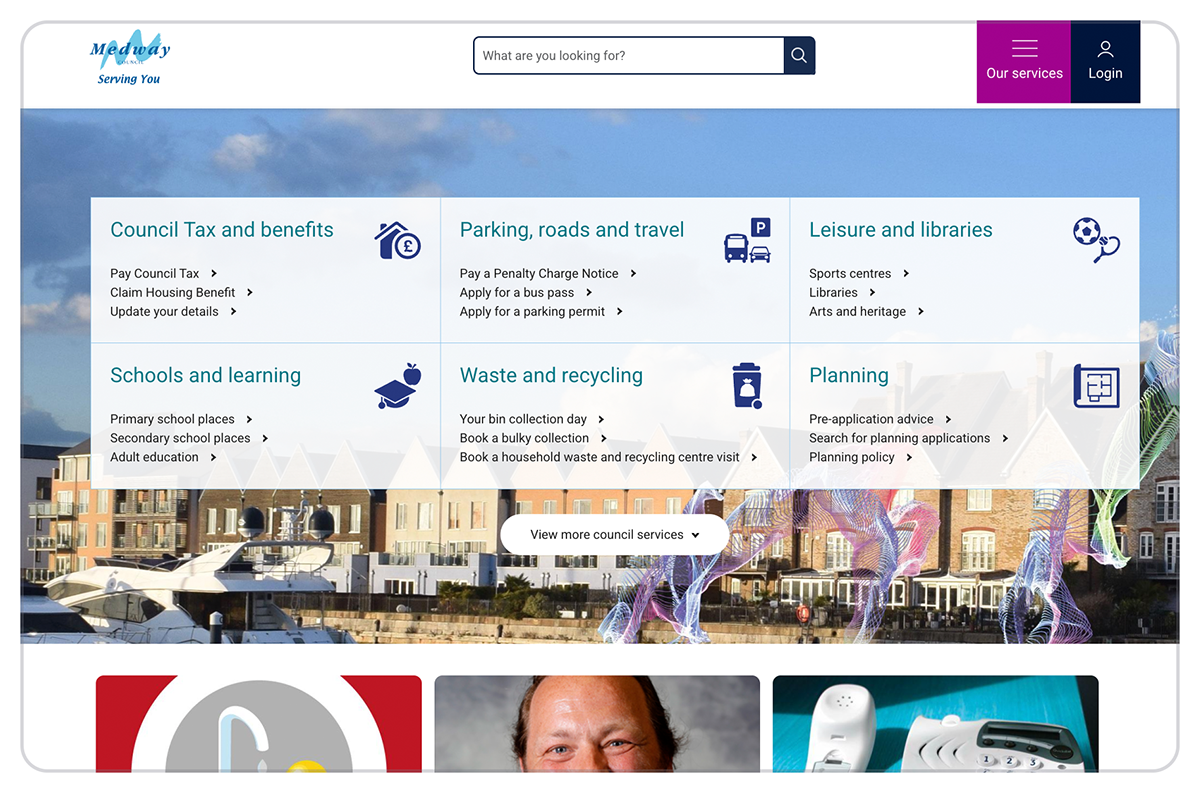The height and width of the screenshot is (793, 1200).
Task: Open the telecare device news thumbnail
Action: coord(934,730)
